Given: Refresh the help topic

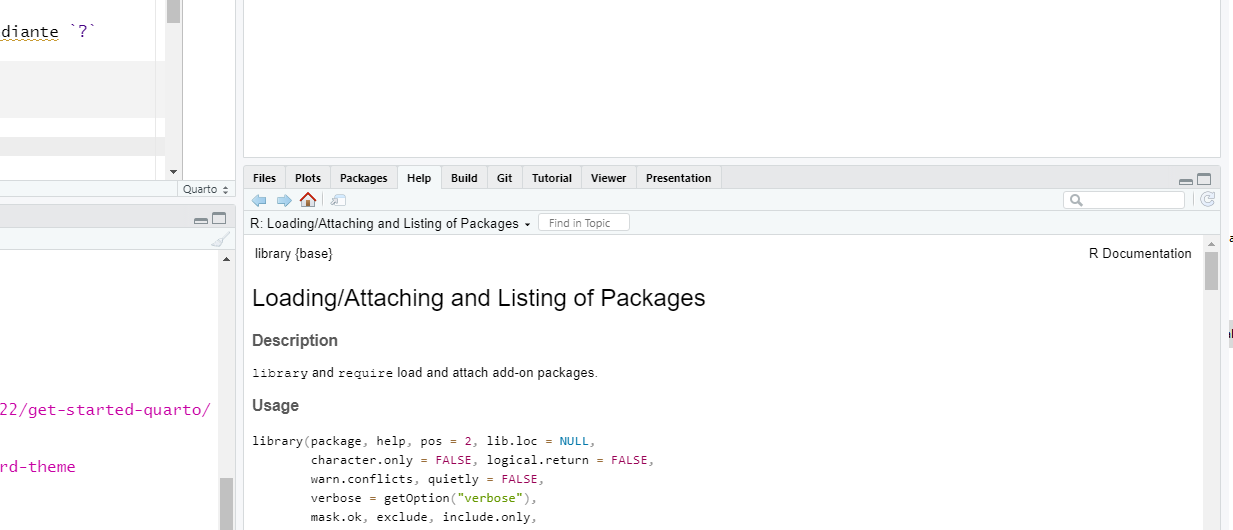Looking at the screenshot, I should tap(1207, 200).
